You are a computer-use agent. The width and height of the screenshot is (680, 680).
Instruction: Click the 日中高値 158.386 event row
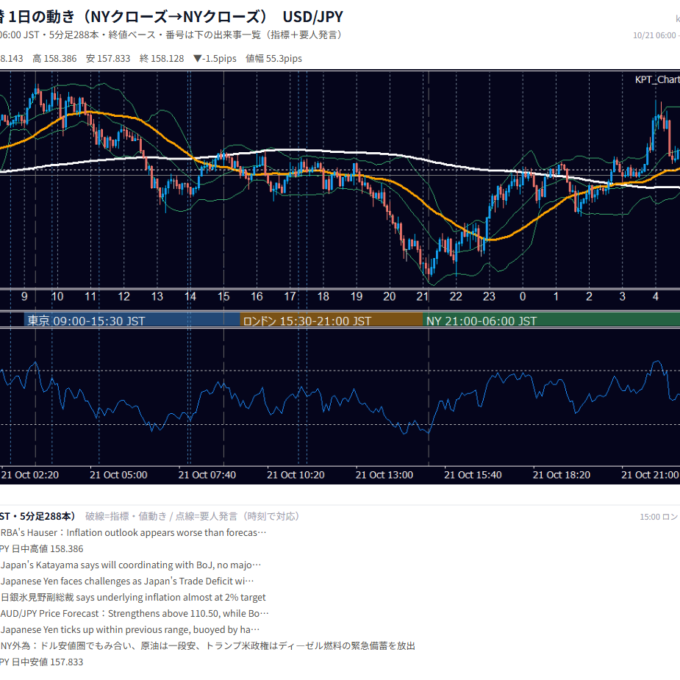click(x=42, y=549)
